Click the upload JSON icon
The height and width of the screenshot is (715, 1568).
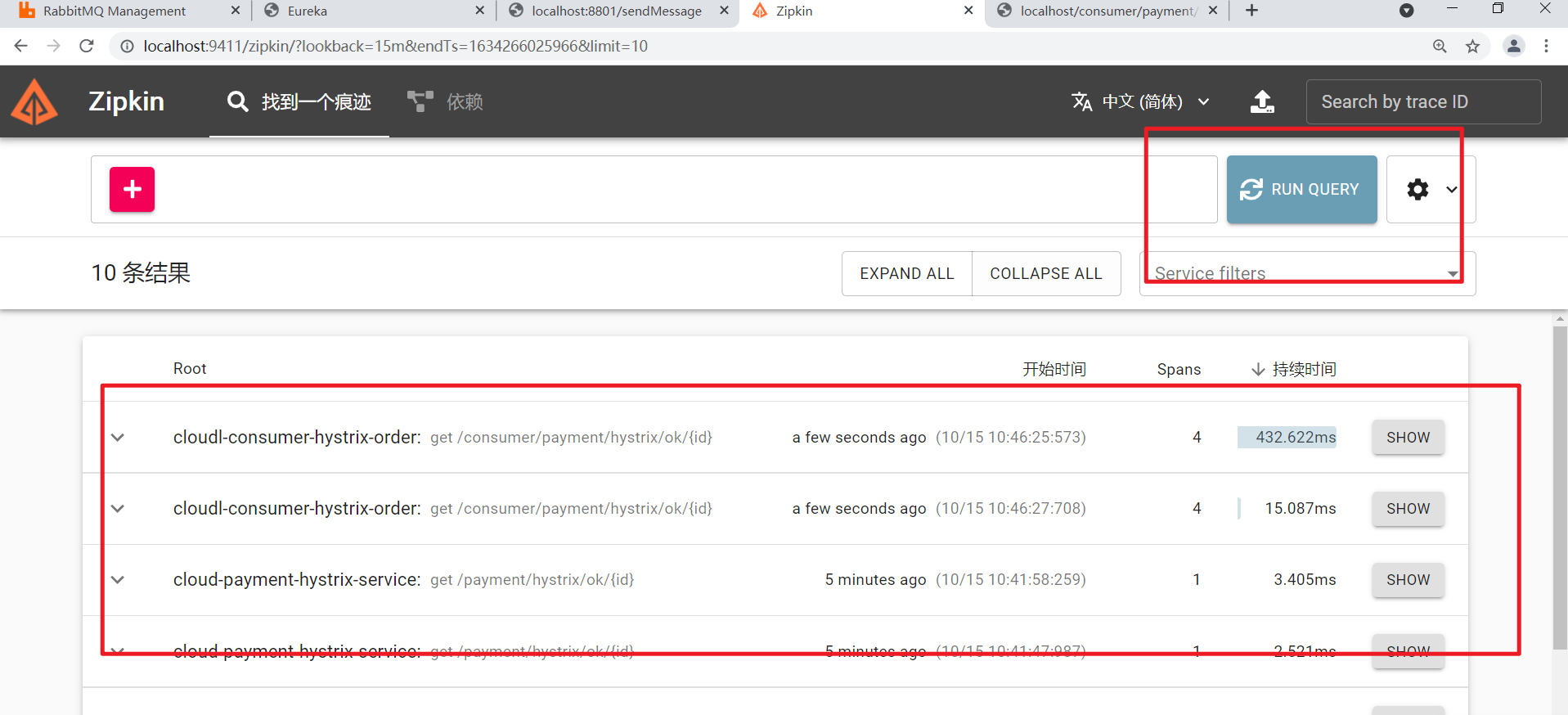coord(1262,101)
